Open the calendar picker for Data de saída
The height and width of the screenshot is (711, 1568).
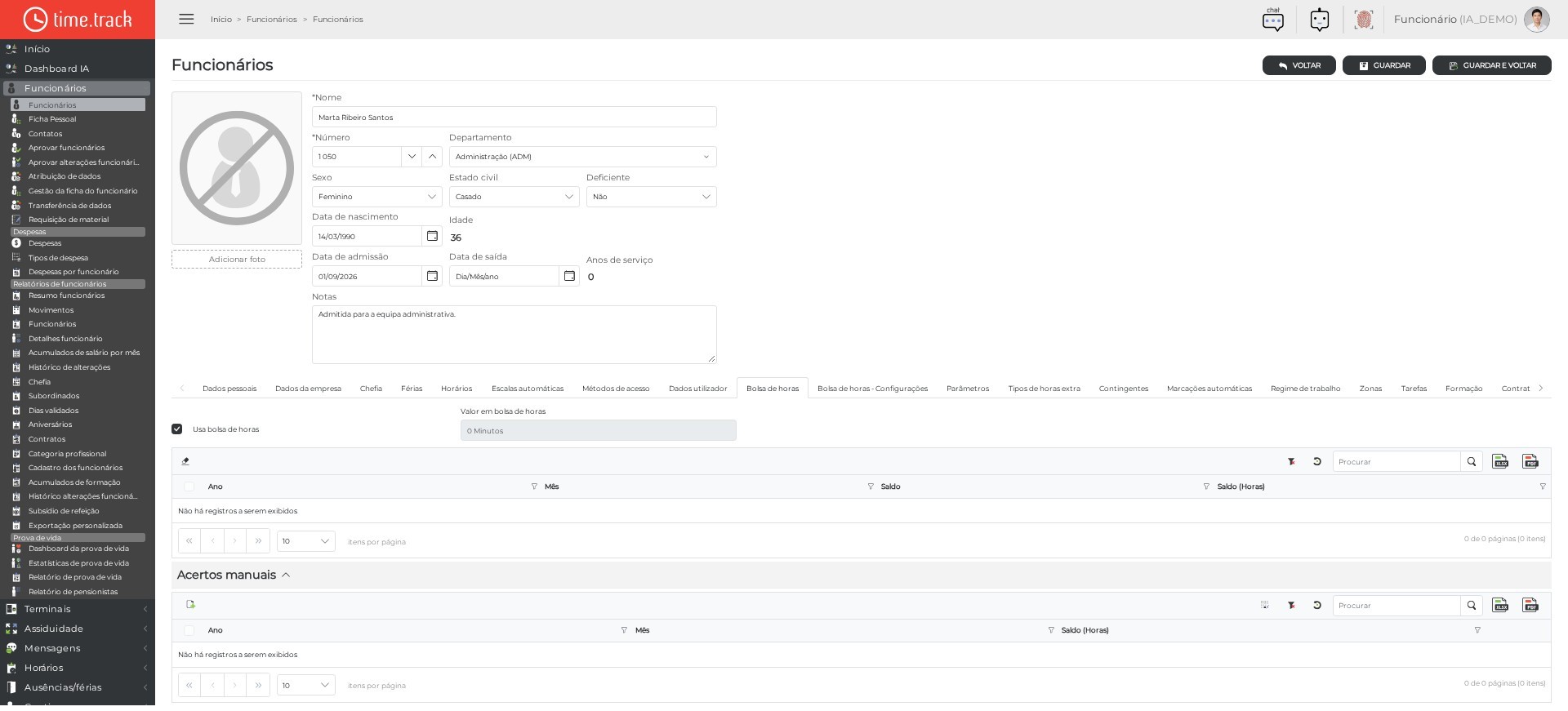(x=569, y=276)
